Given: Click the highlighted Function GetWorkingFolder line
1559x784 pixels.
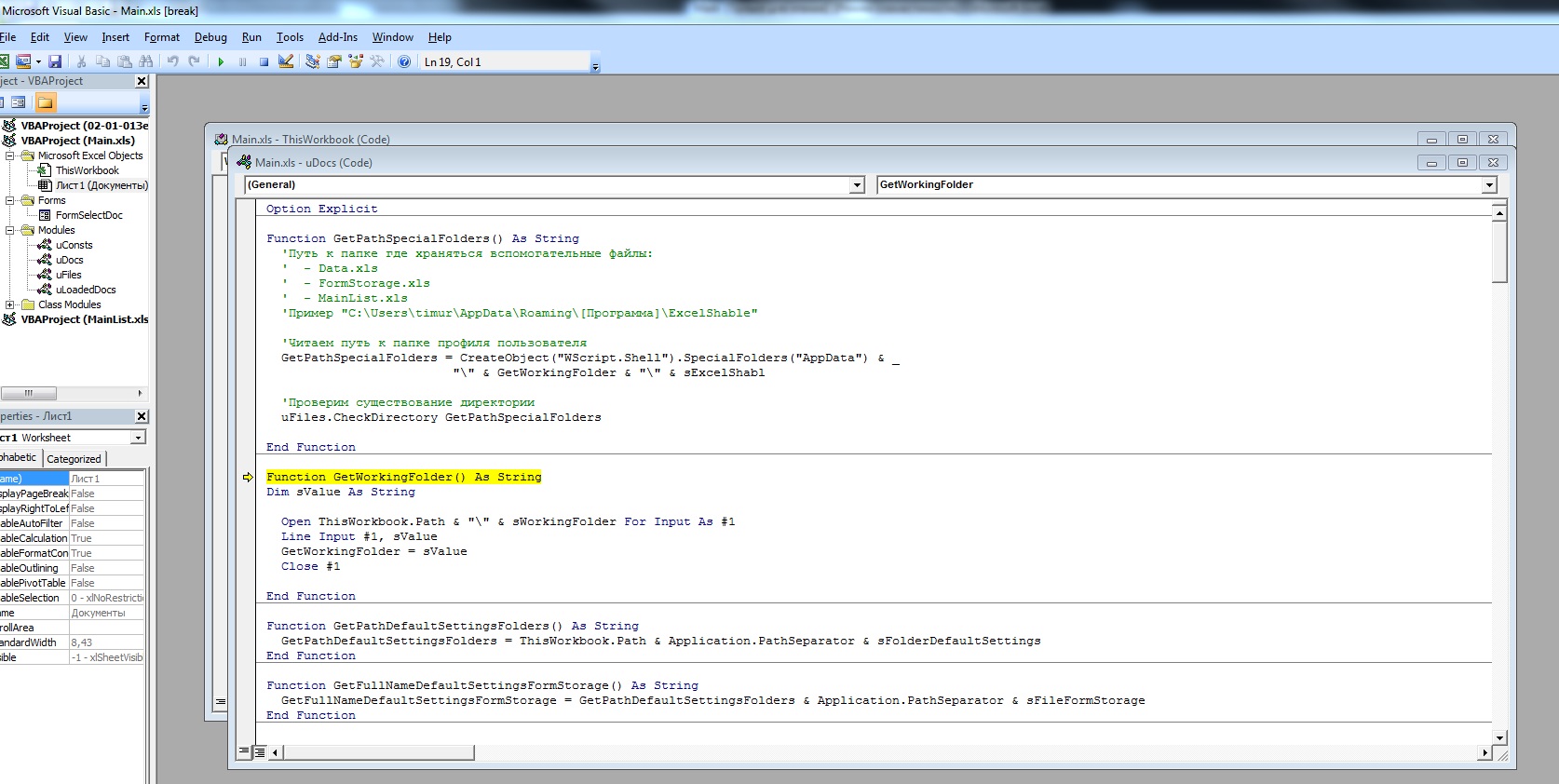Looking at the screenshot, I should click(x=403, y=477).
